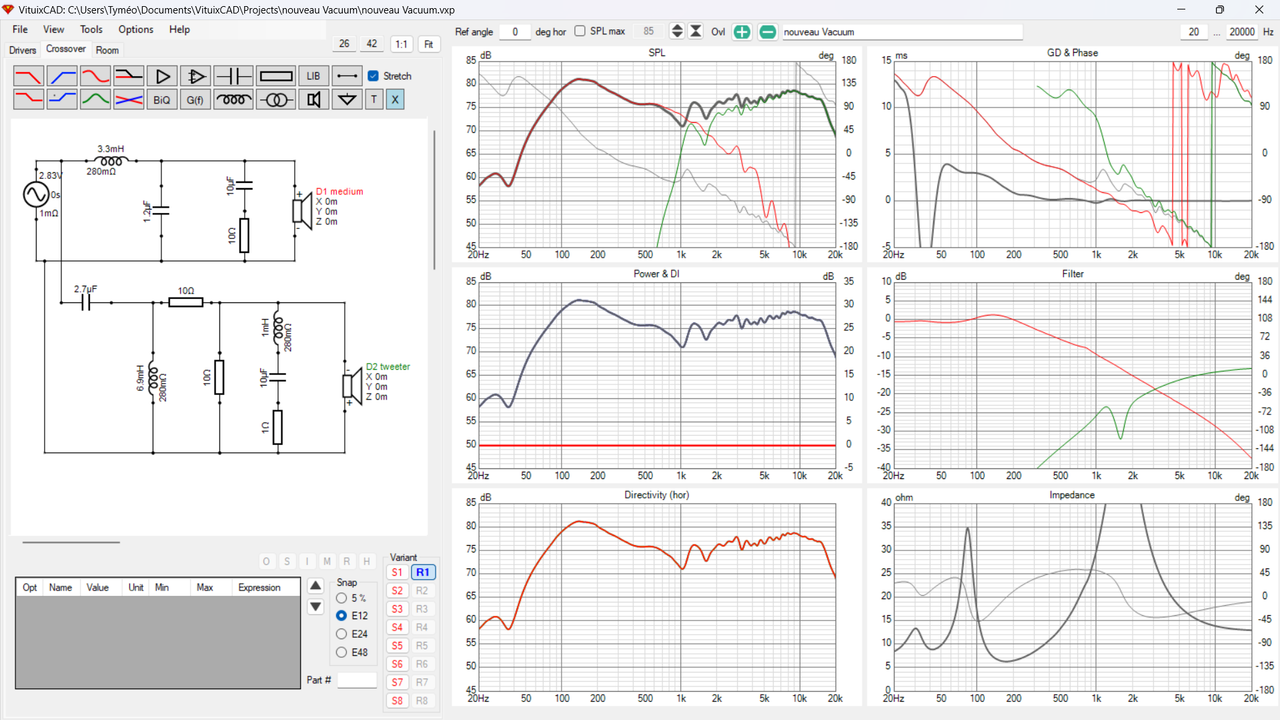The width and height of the screenshot is (1280, 720).
Task: Select the Crossover tab
Action: 66,49
